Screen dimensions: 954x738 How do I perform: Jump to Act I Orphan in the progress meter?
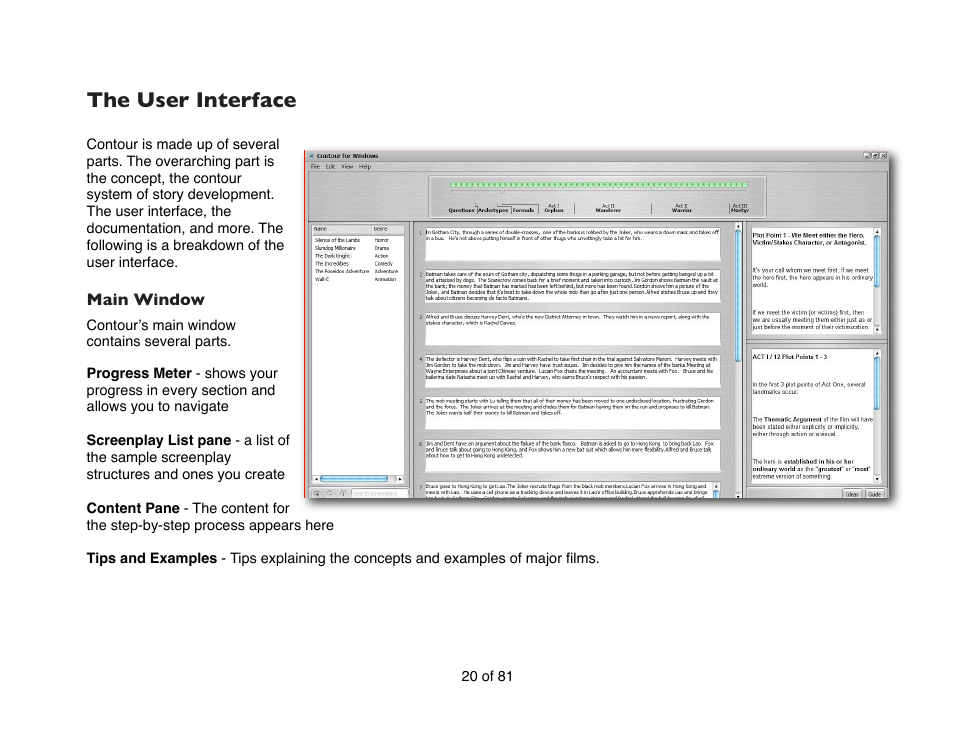tap(554, 208)
